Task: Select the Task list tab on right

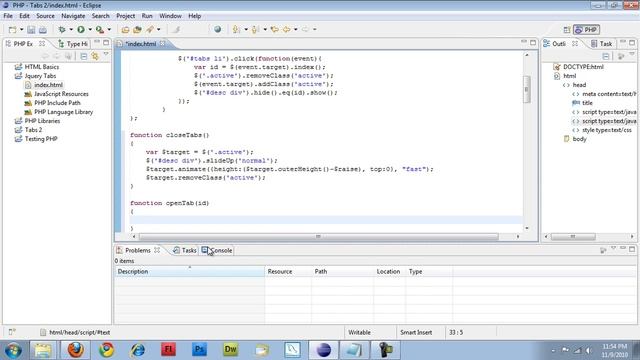Action: click(602, 44)
